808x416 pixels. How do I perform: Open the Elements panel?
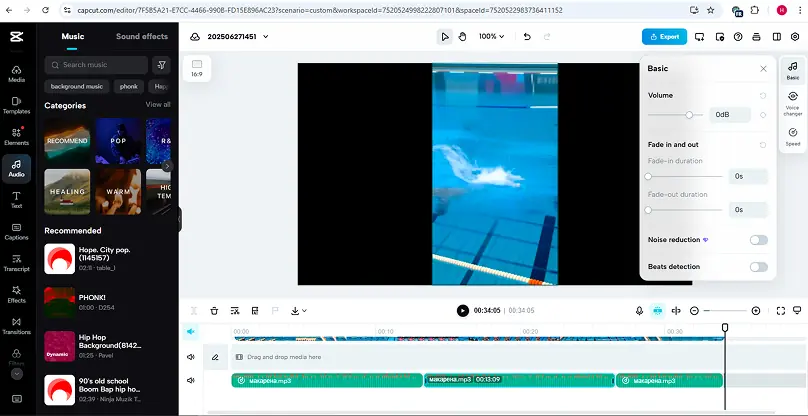click(16, 137)
